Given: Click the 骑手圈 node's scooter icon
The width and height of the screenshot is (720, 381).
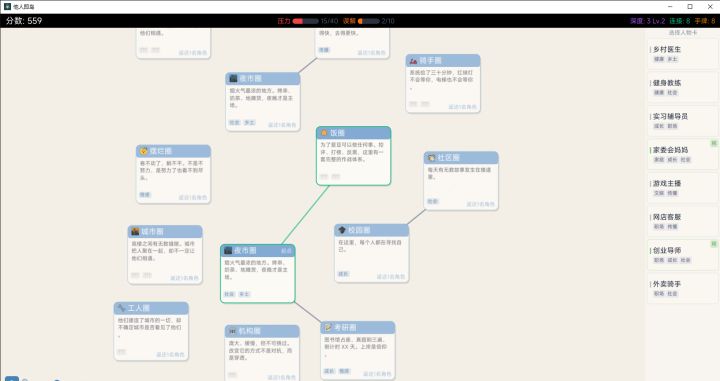Looking at the screenshot, I should point(413,61).
